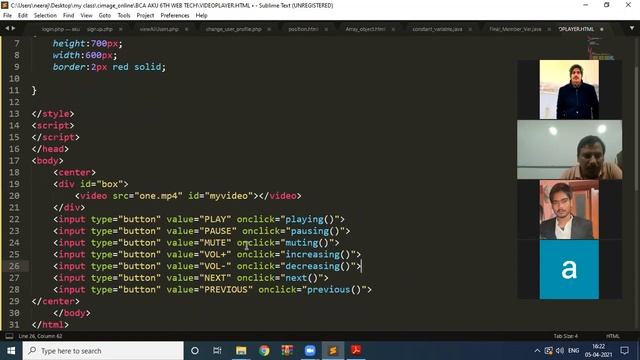Open Zoom from the taskbar
640x360 pixels.
tap(310, 351)
